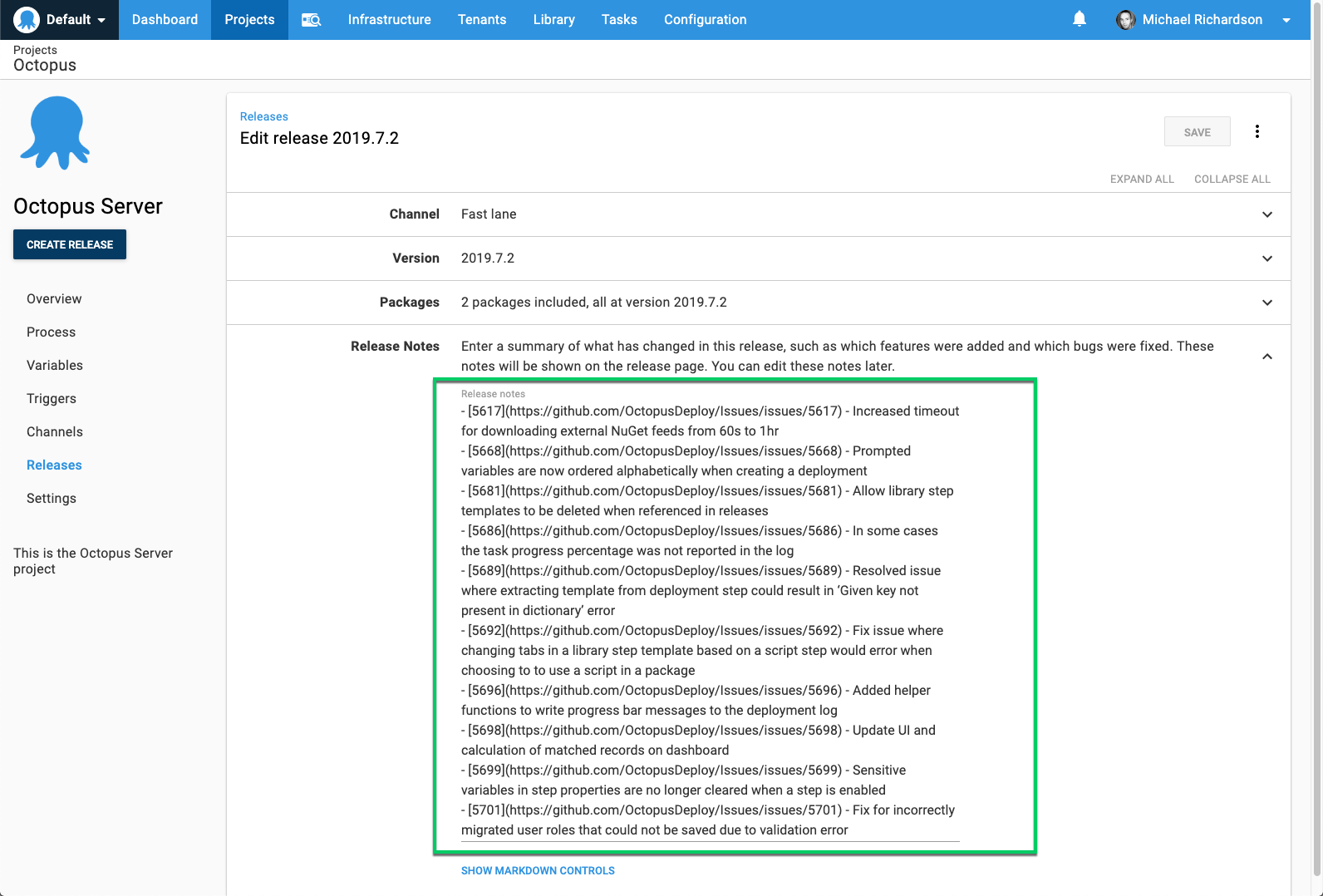The width and height of the screenshot is (1323, 896).
Task: Click the Octopus Server project title
Action: coord(88,206)
